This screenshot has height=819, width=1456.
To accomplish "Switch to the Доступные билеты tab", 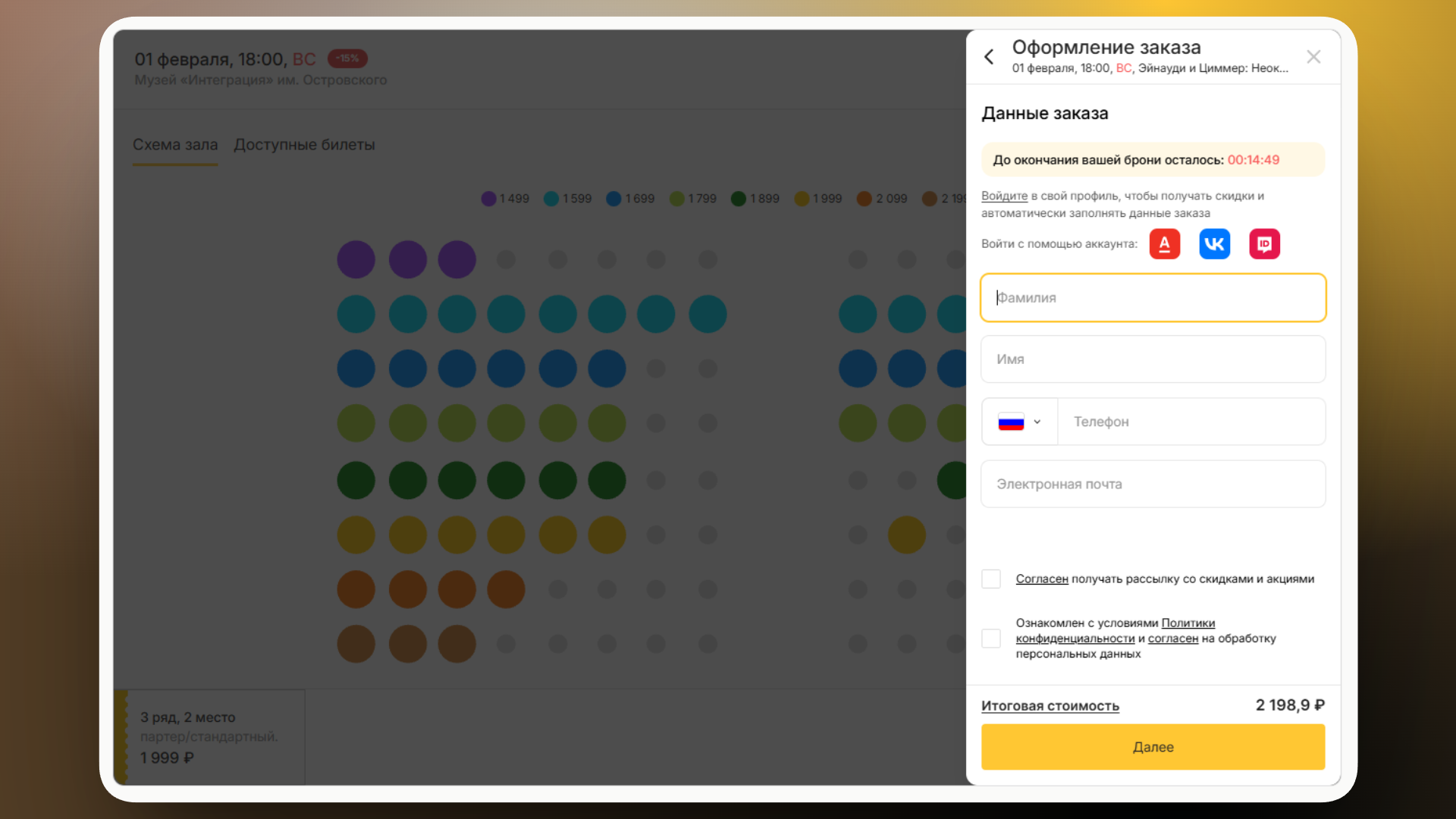I will coord(304,145).
